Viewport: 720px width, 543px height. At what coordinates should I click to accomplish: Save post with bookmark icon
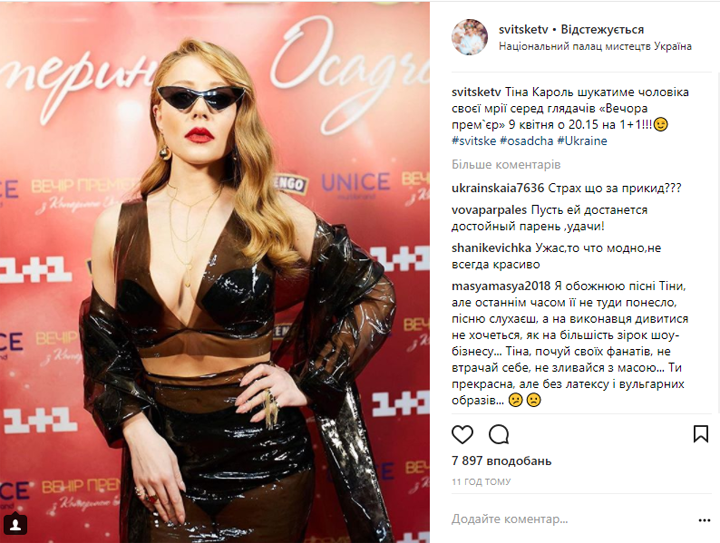(x=701, y=434)
